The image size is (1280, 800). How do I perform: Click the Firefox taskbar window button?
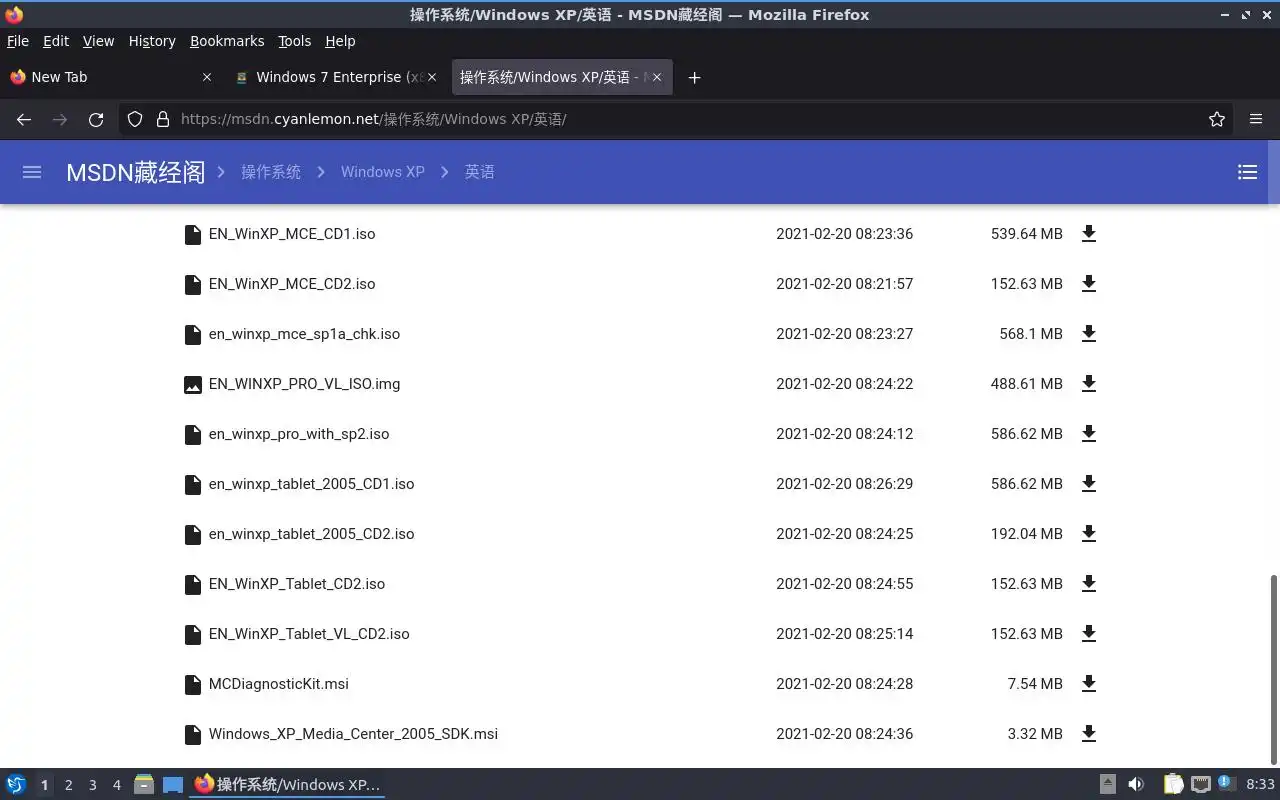(x=288, y=784)
